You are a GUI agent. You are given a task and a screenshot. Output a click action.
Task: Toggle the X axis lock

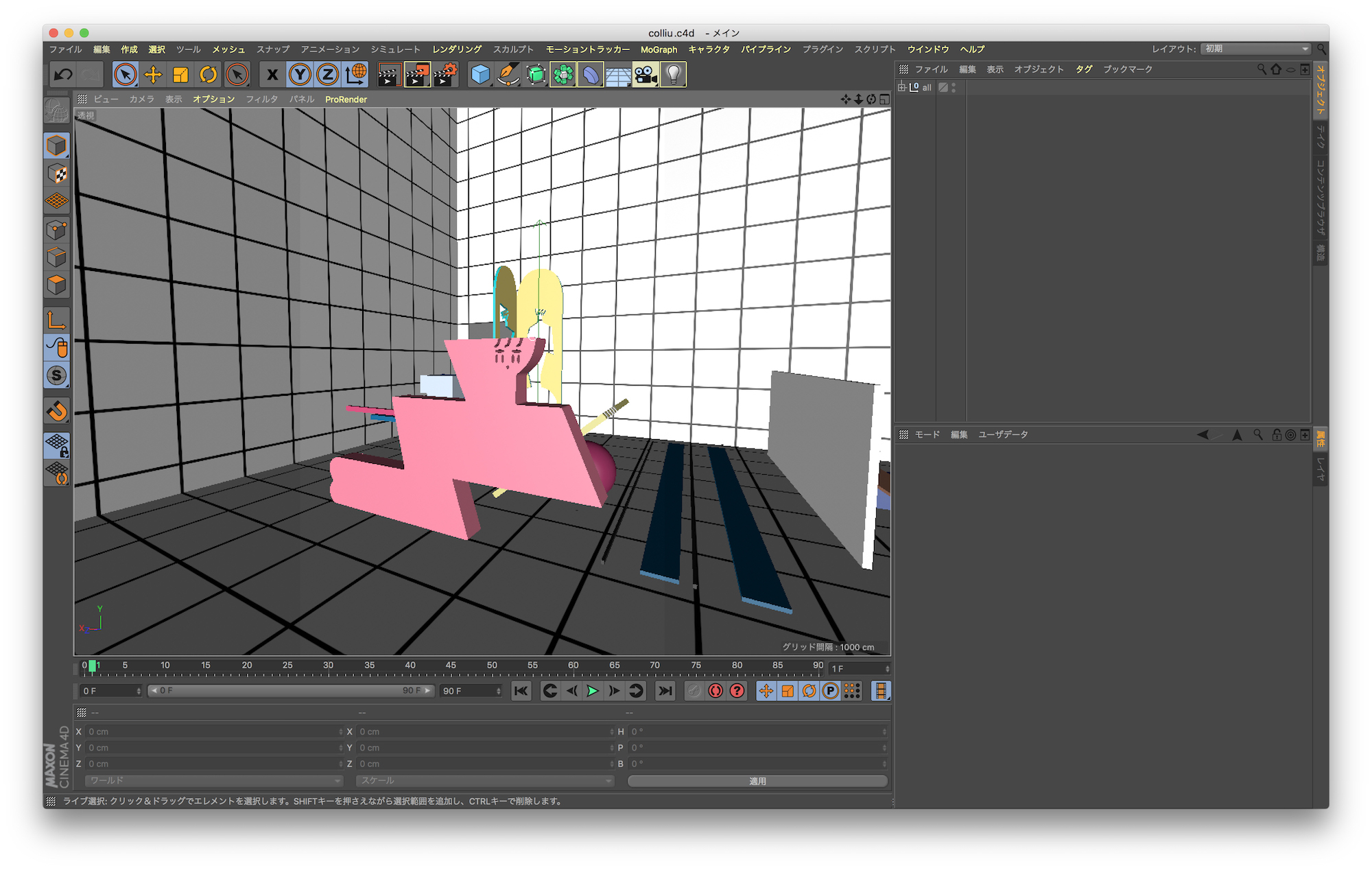point(272,74)
